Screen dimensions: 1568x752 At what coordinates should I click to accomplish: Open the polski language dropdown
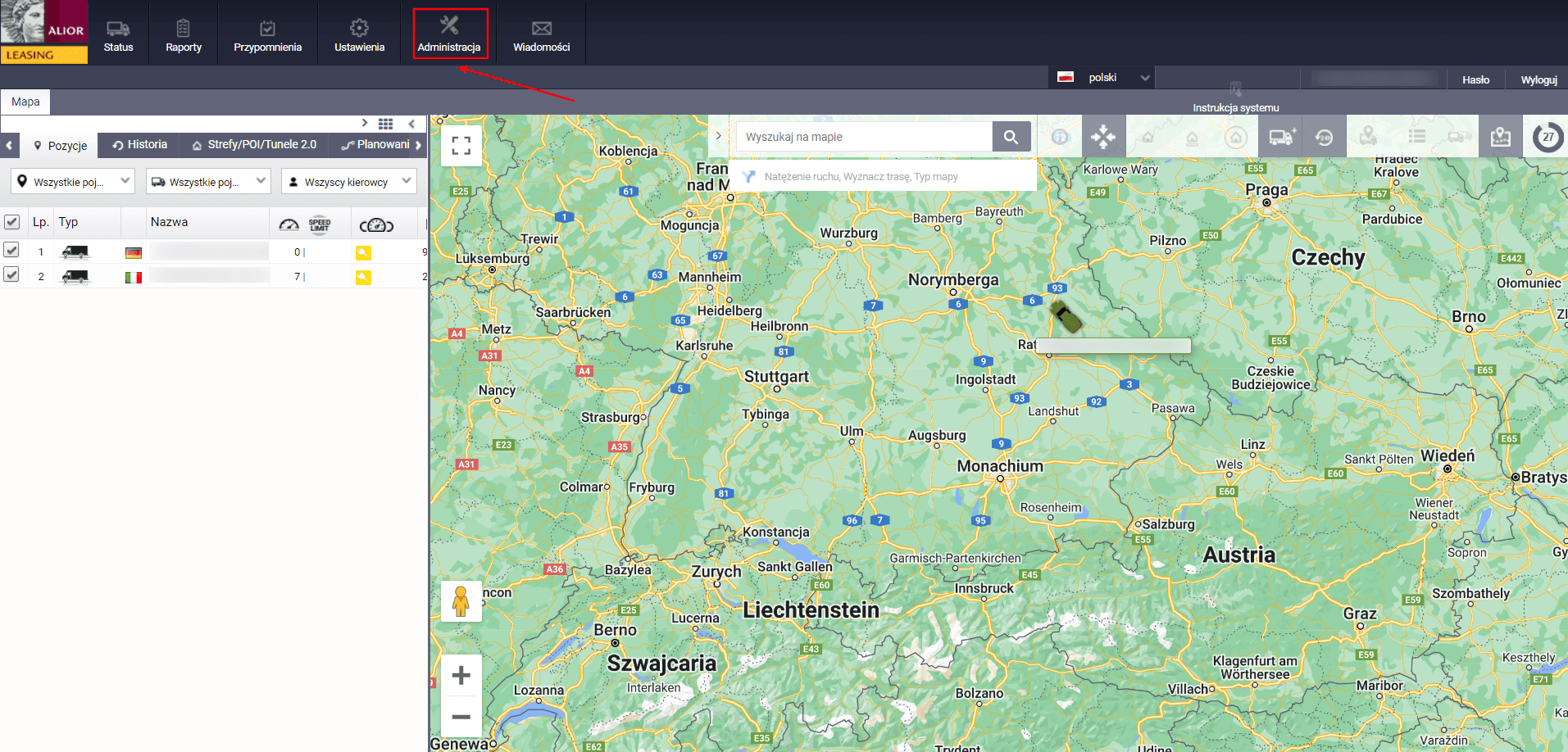tap(1103, 78)
